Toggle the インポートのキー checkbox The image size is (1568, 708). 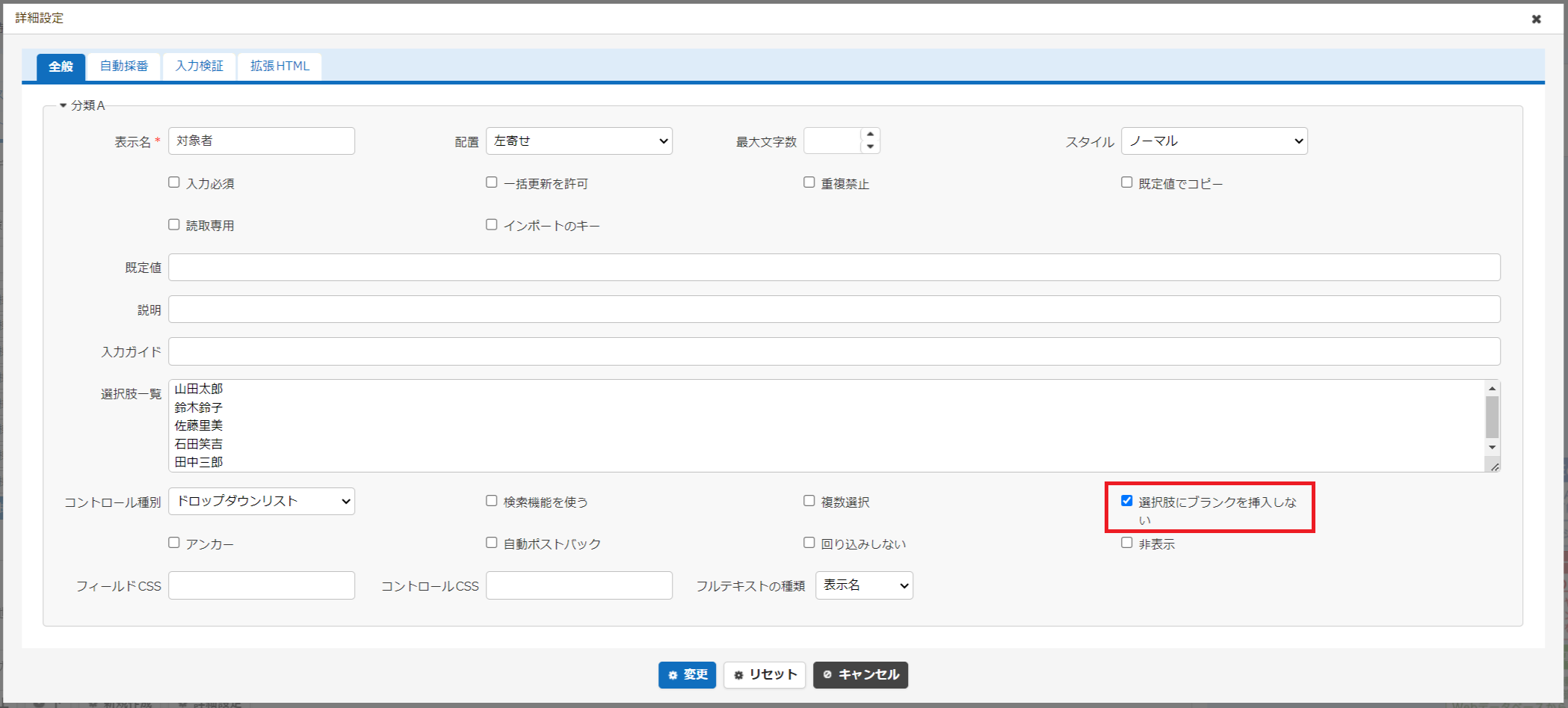tap(492, 224)
